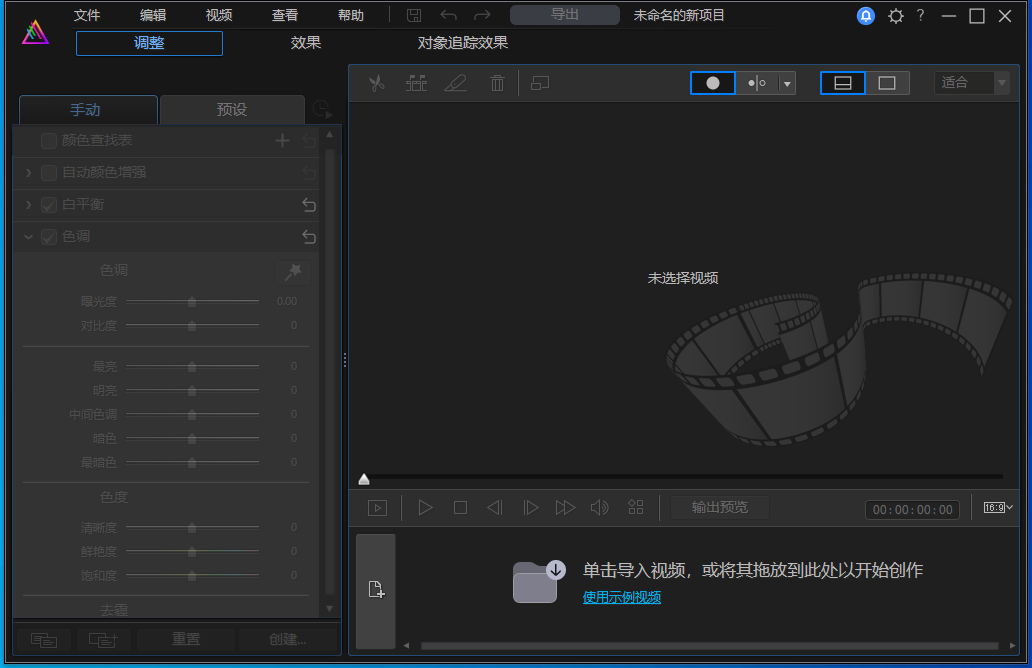Open the 编辑 menu
Viewport: 1032px width, 668px height.
click(x=153, y=15)
